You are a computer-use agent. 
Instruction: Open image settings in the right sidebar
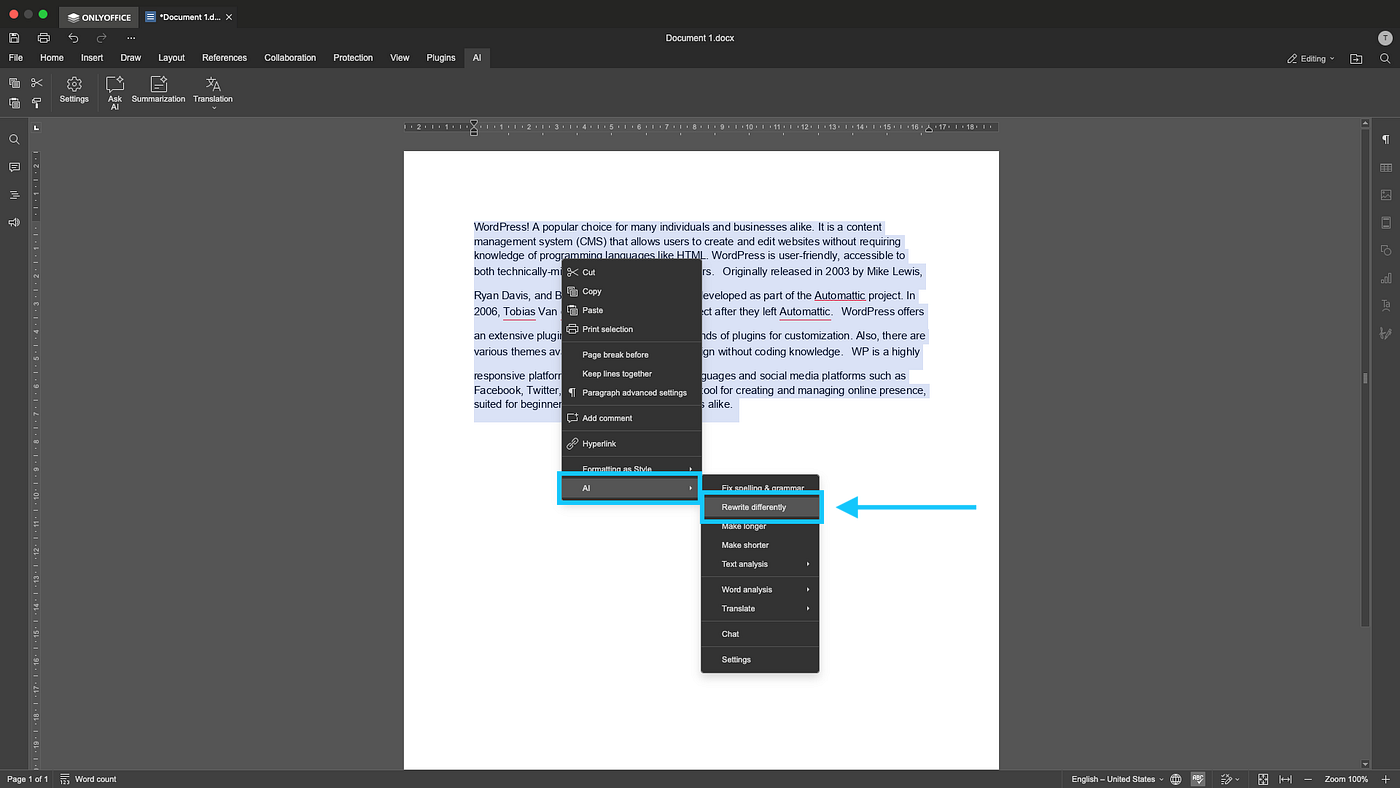click(1385, 195)
